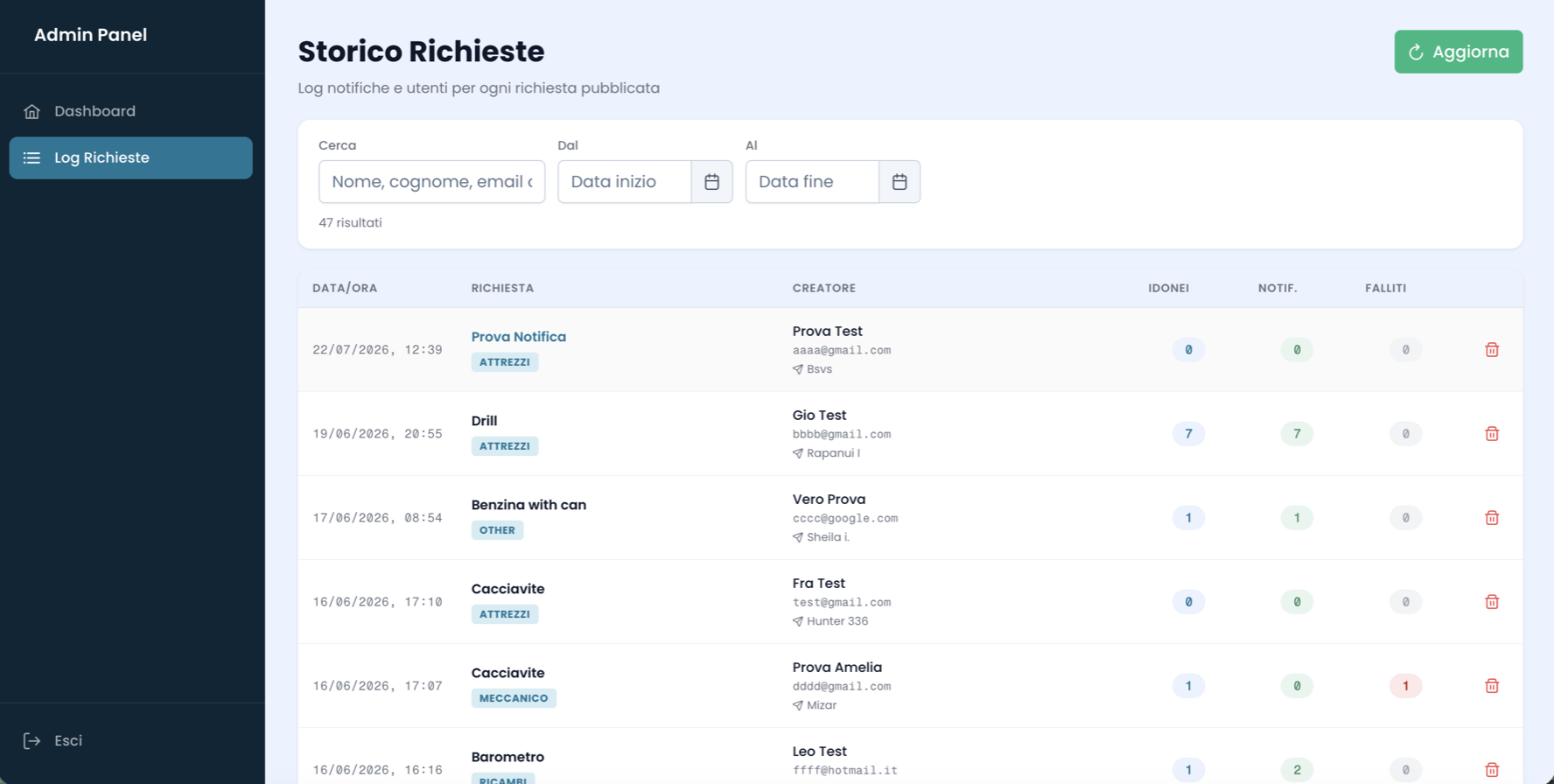The width and height of the screenshot is (1554, 784).
Task: Click trash icon for Drill request
Action: pos(1492,434)
